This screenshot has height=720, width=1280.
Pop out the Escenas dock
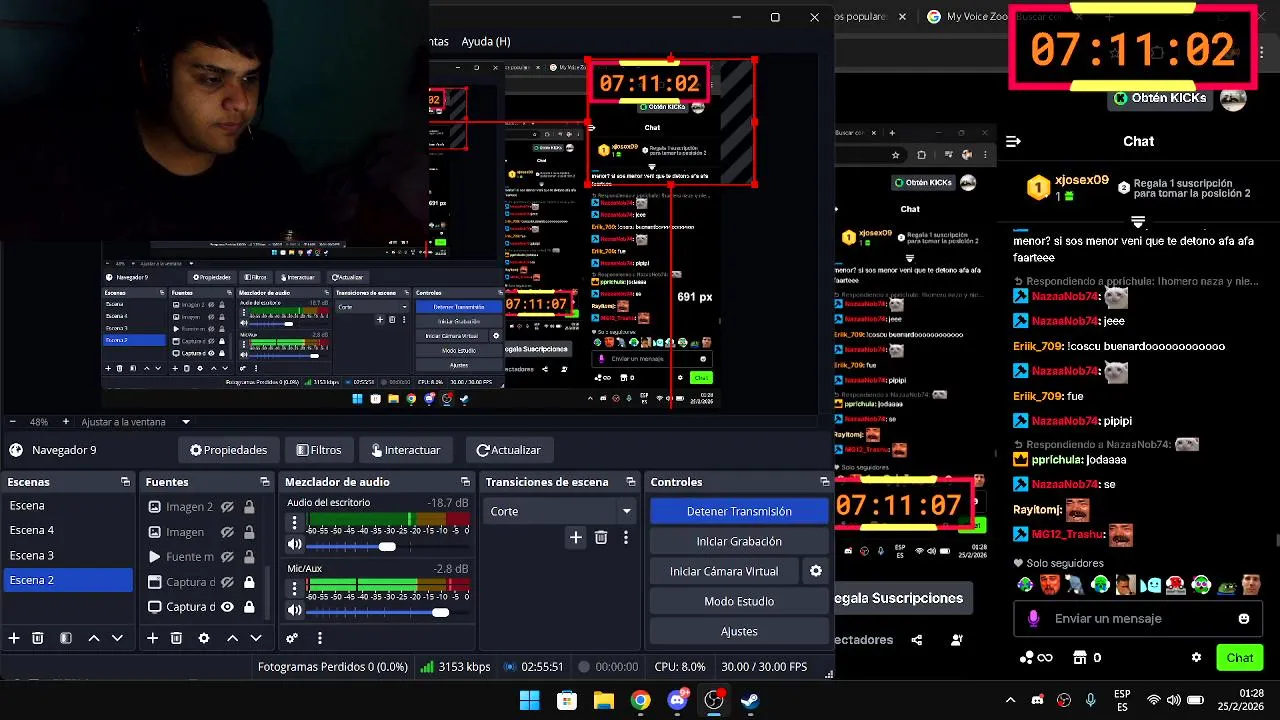pos(125,482)
